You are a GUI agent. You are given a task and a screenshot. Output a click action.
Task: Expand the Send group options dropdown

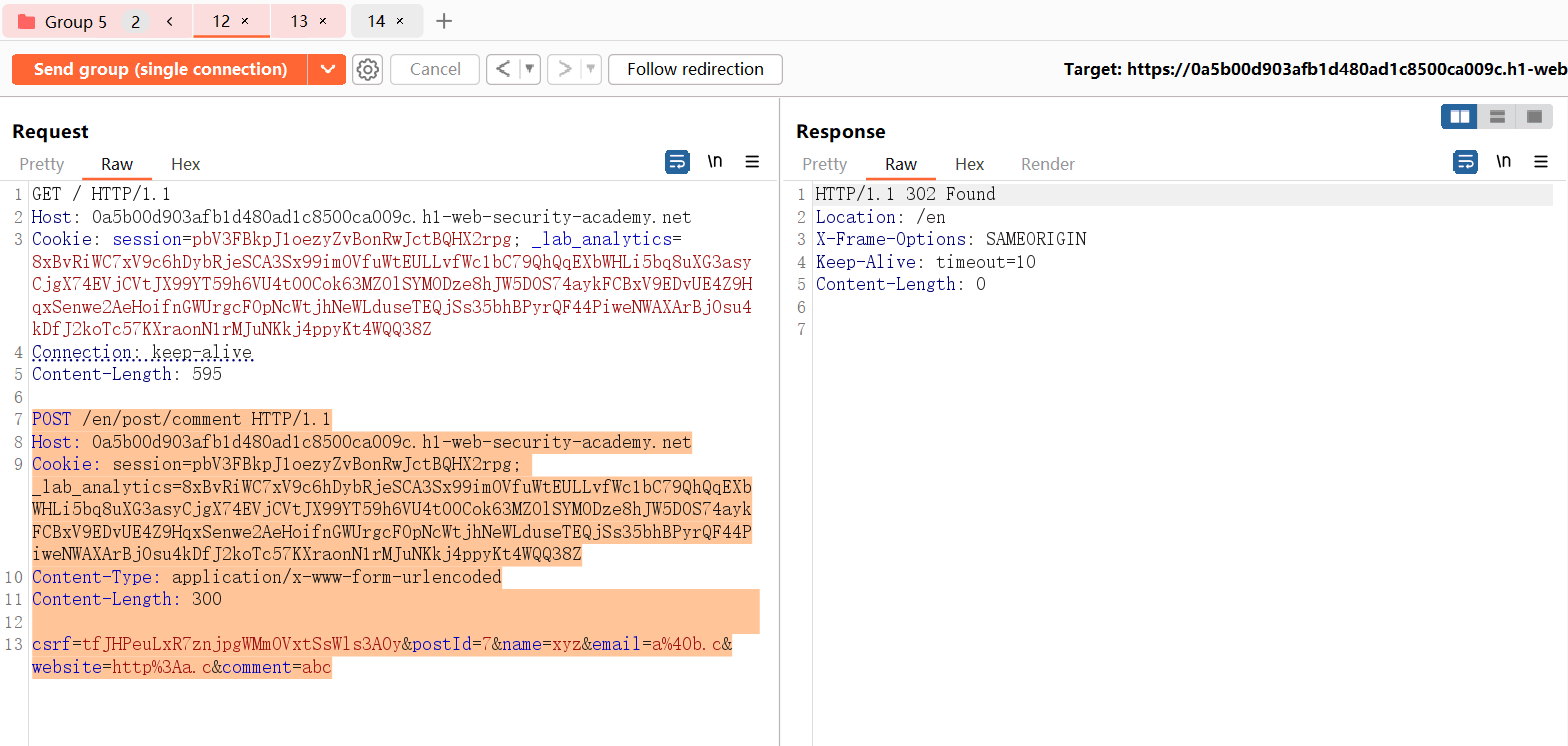[x=326, y=69]
